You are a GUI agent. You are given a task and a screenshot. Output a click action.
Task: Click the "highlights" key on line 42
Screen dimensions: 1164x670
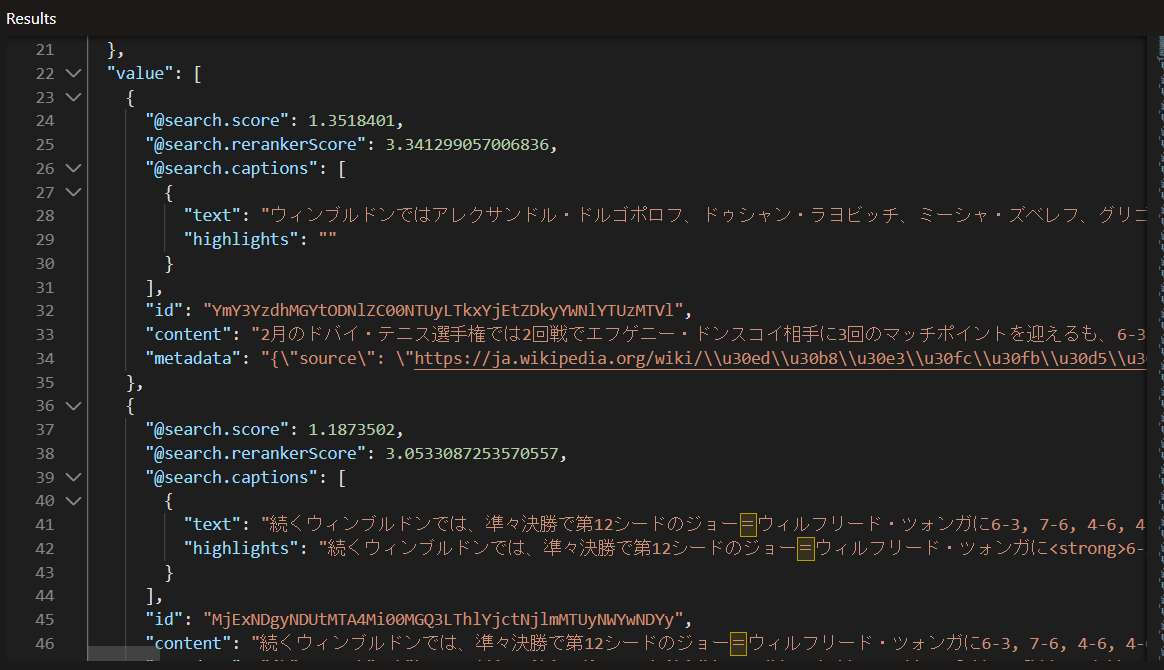(241, 548)
